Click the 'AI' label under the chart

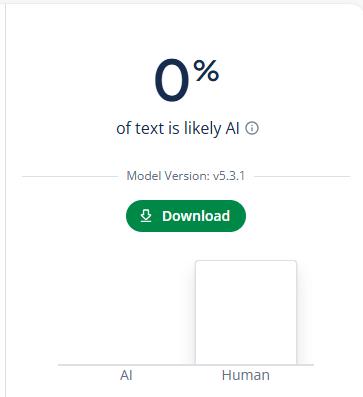(x=126, y=375)
